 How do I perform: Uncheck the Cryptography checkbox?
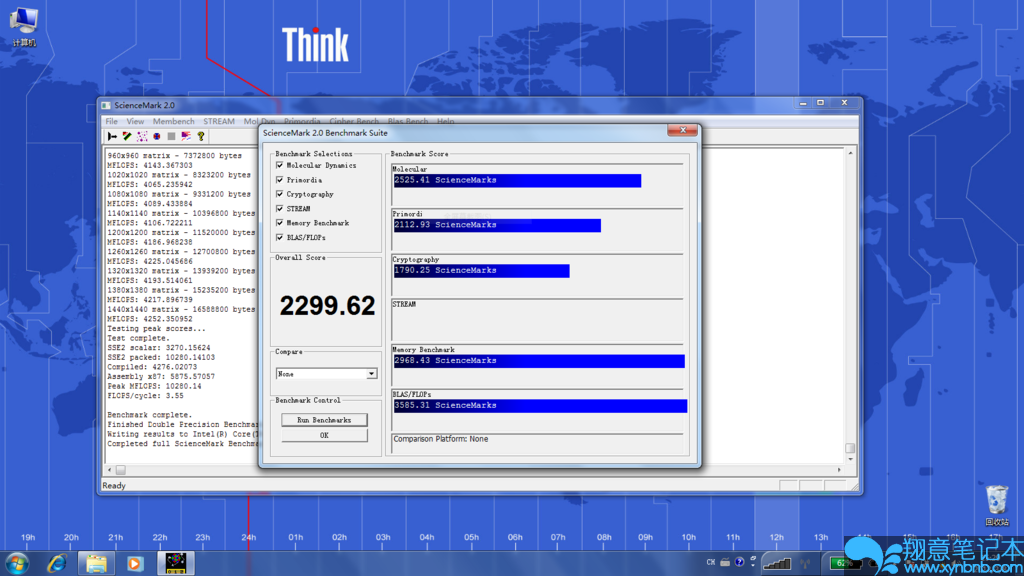click(280, 194)
